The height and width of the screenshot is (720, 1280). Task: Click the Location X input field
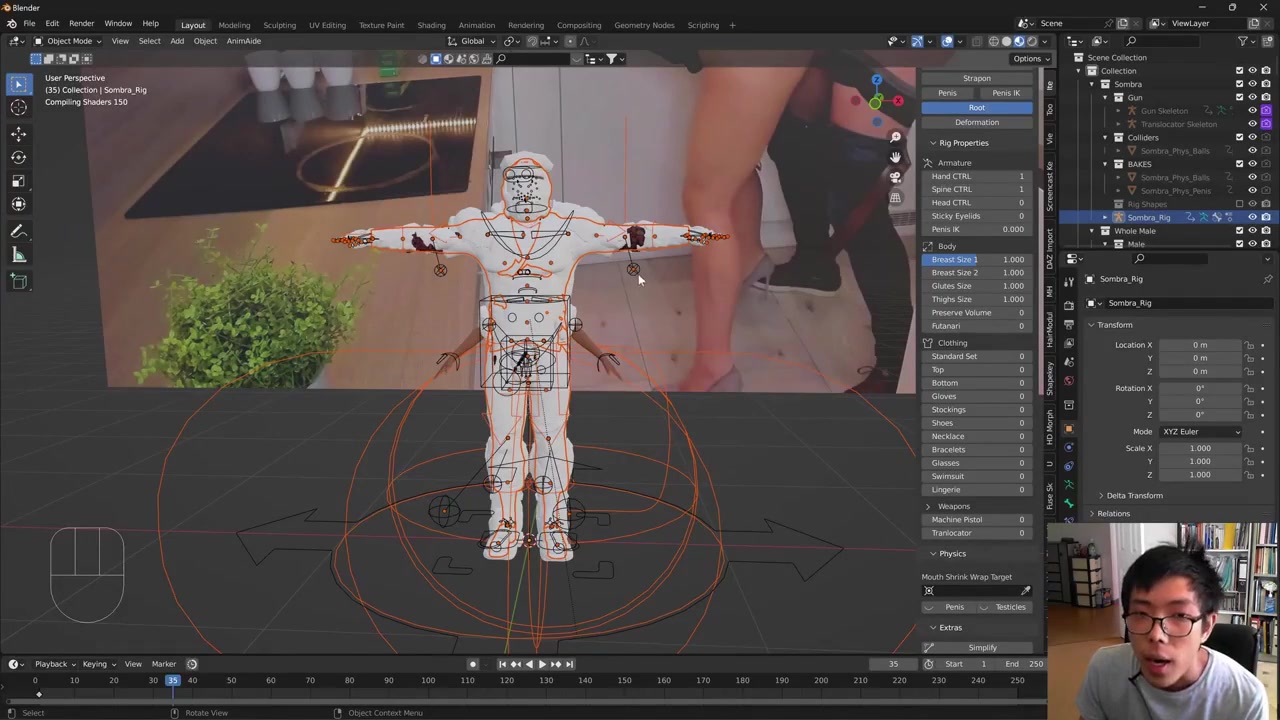coord(1199,345)
